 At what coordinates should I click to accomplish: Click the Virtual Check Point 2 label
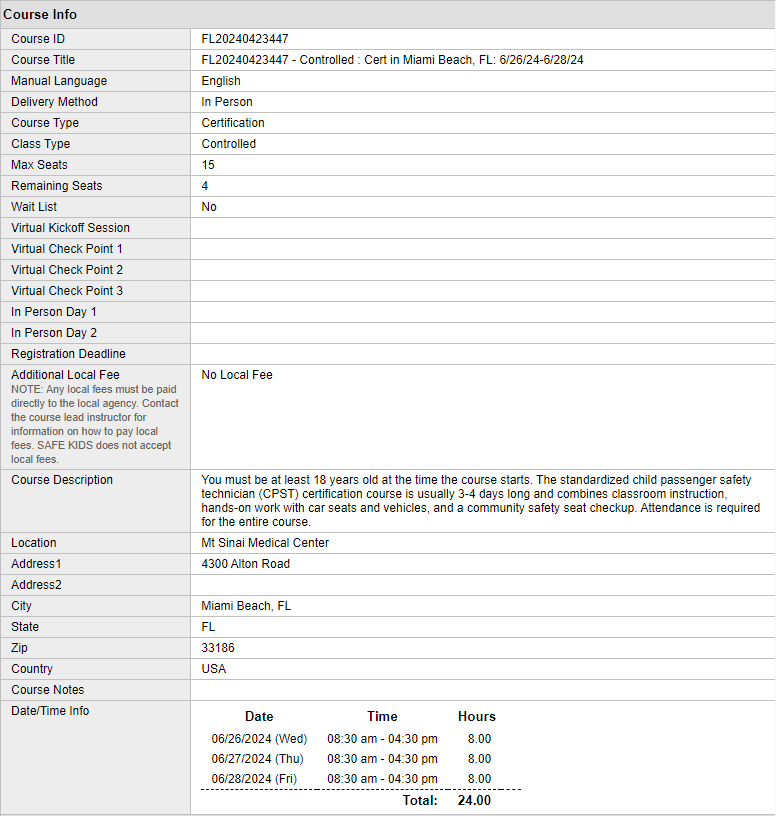[67, 270]
